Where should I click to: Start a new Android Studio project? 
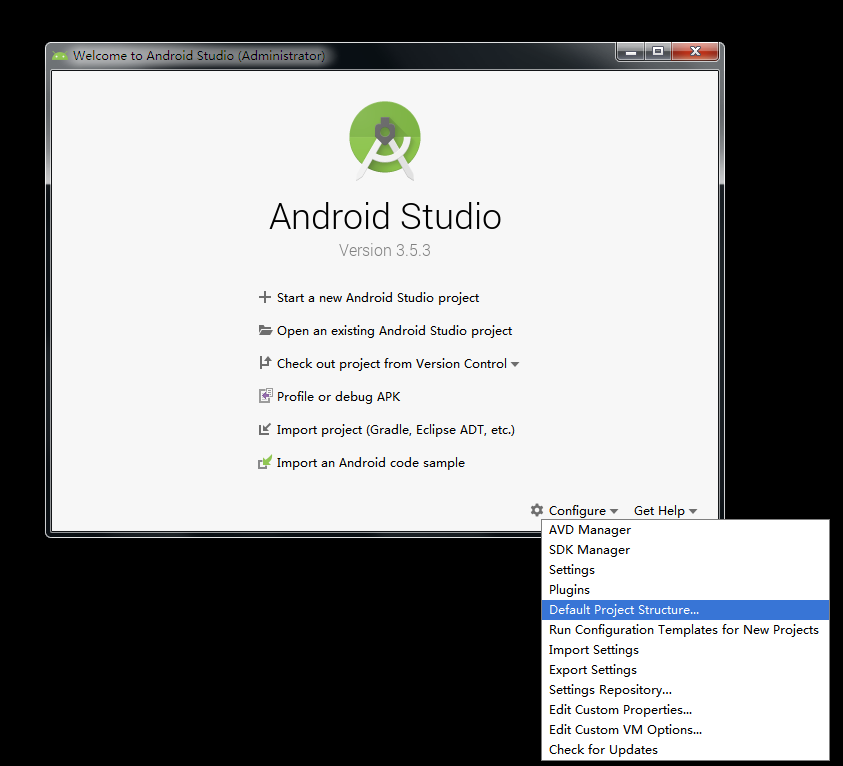[377, 298]
